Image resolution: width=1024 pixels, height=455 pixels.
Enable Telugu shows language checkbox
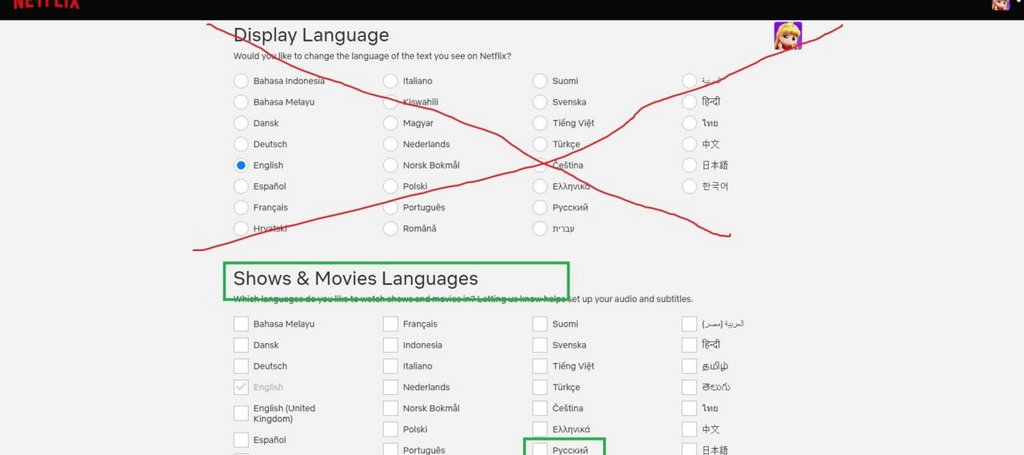tap(689, 387)
